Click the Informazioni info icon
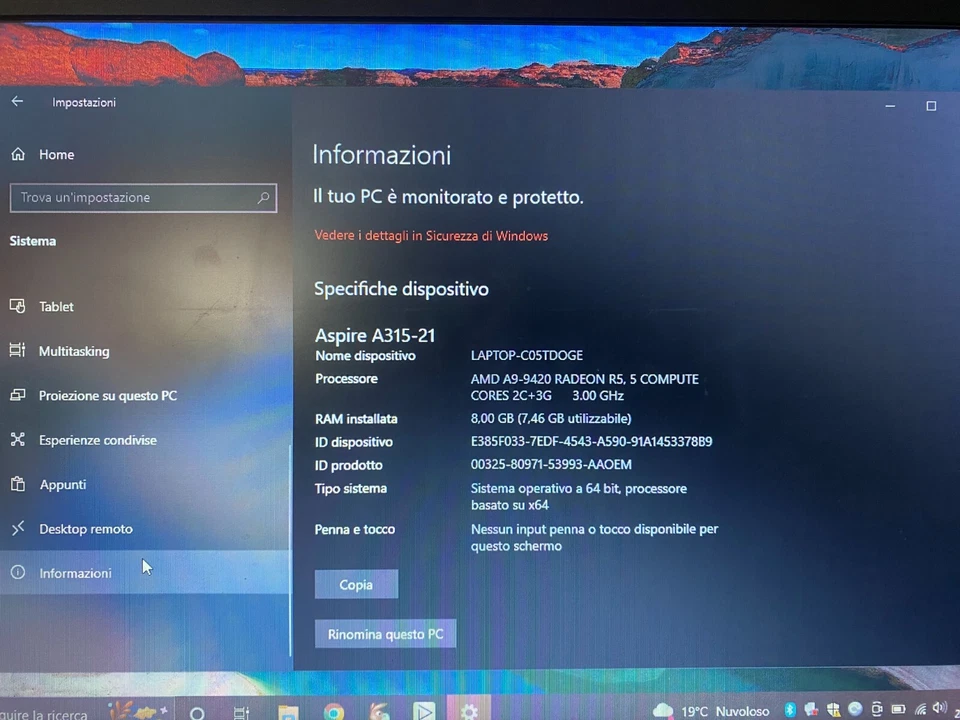 pos(17,572)
